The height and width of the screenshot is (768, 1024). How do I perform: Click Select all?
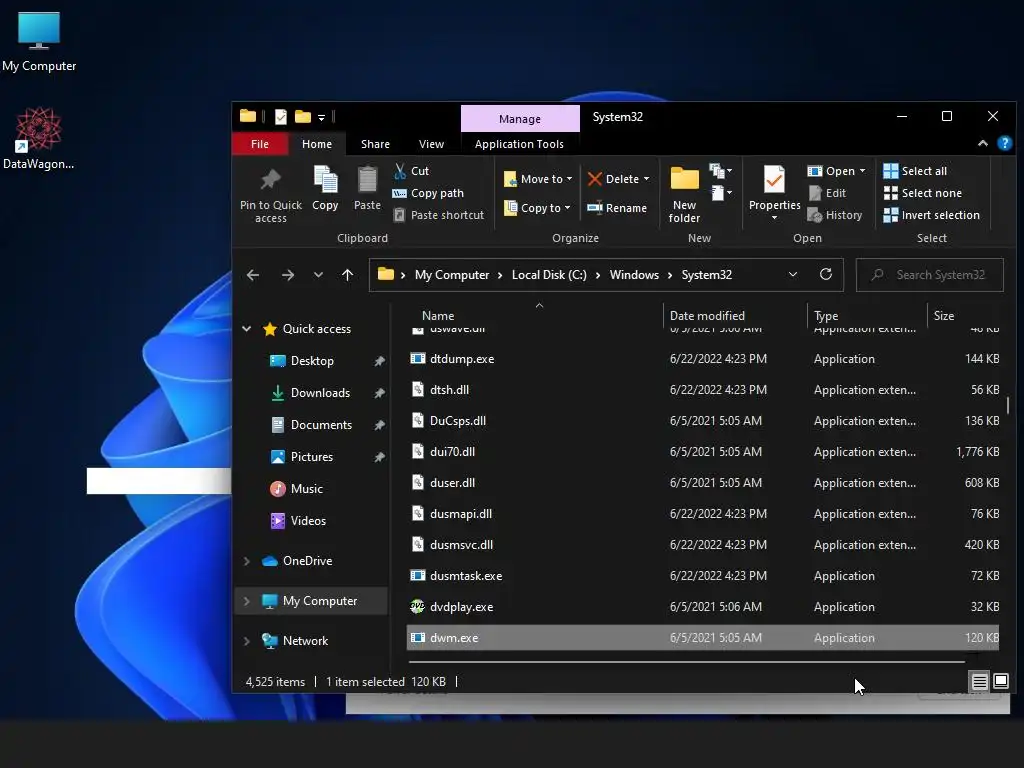915,171
